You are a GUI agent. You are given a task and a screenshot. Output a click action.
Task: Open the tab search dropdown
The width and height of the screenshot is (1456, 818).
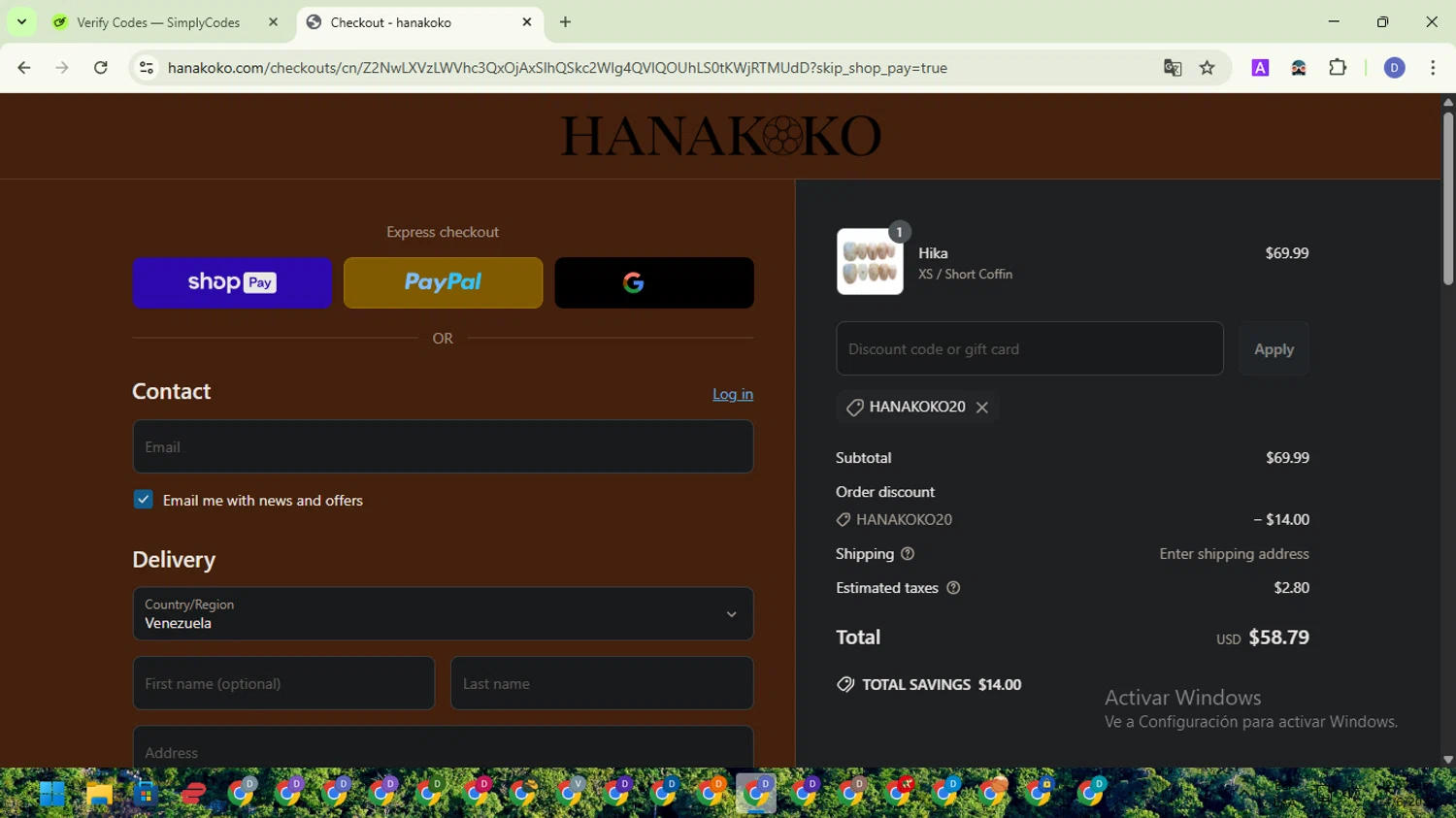click(x=21, y=22)
